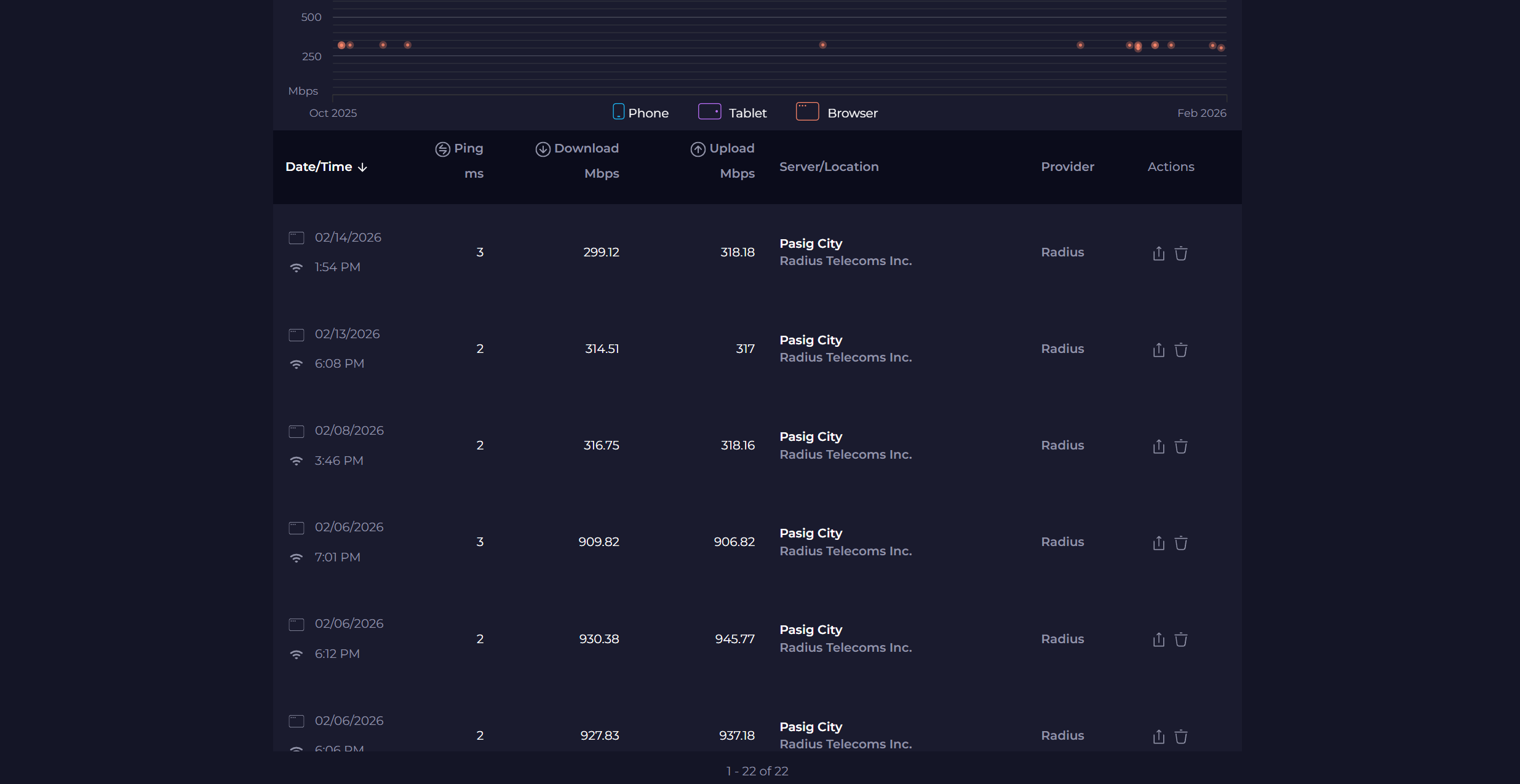The image size is (1520, 784).
Task: Click the 02/08/2026 date entry
Action: 349,430
